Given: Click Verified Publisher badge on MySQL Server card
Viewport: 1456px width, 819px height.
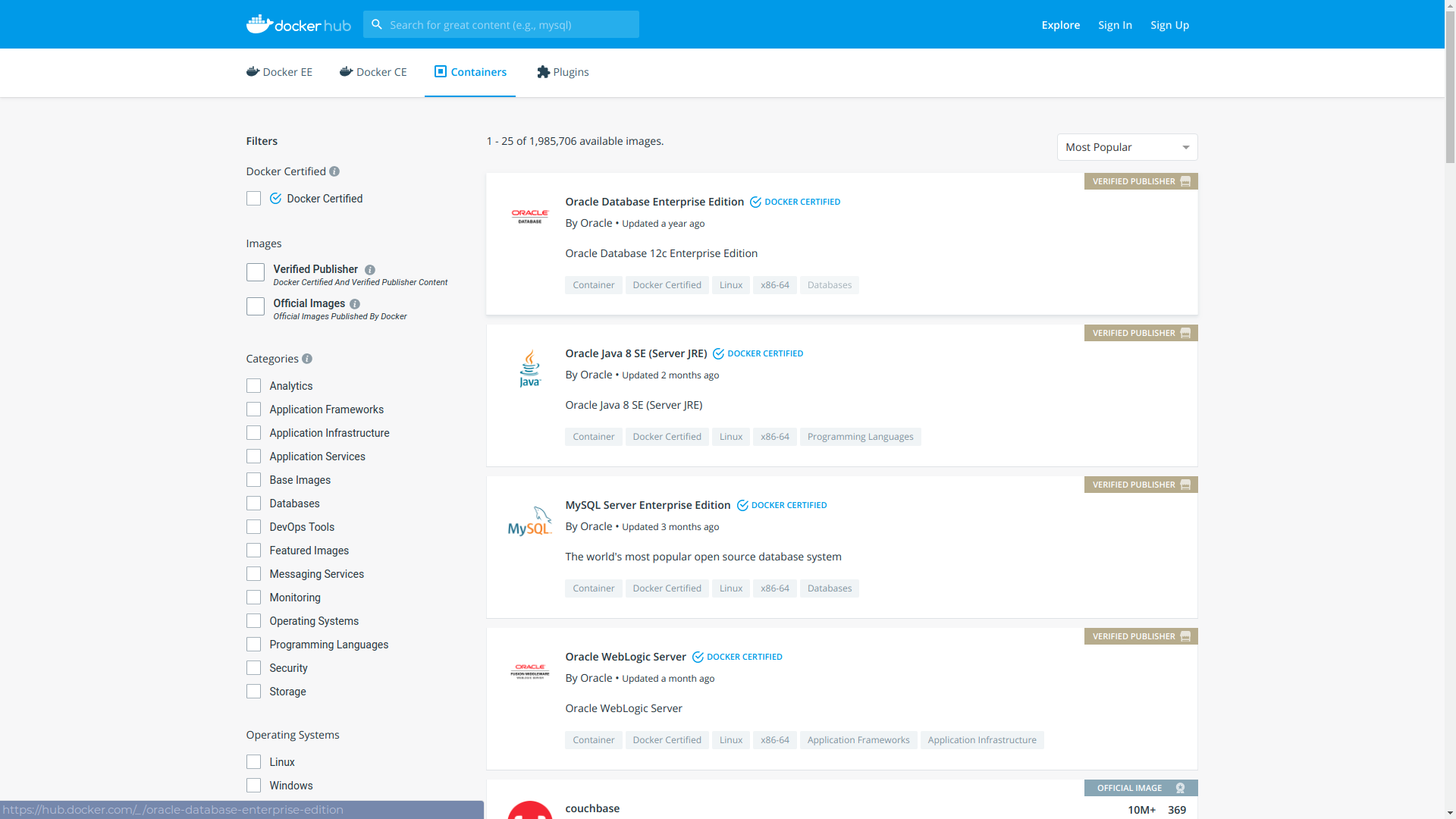Looking at the screenshot, I should [x=1141, y=485].
